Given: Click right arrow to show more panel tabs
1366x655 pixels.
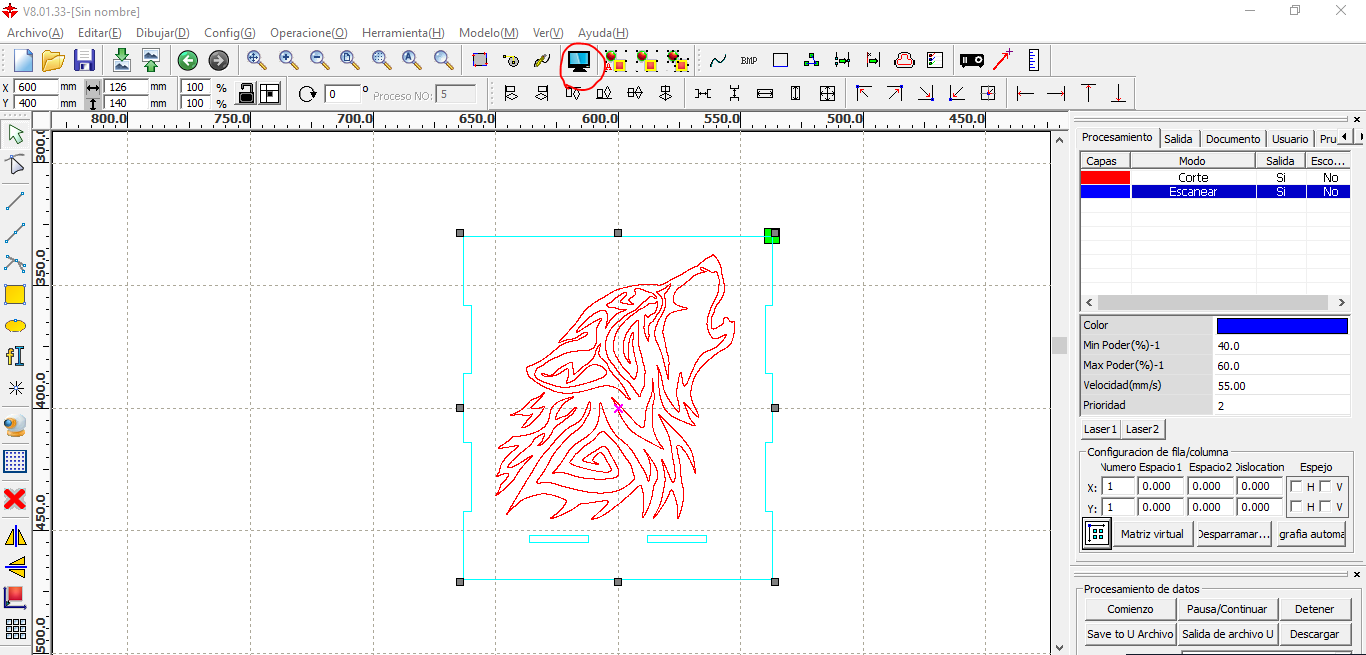Looking at the screenshot, I should [1359, 137].
